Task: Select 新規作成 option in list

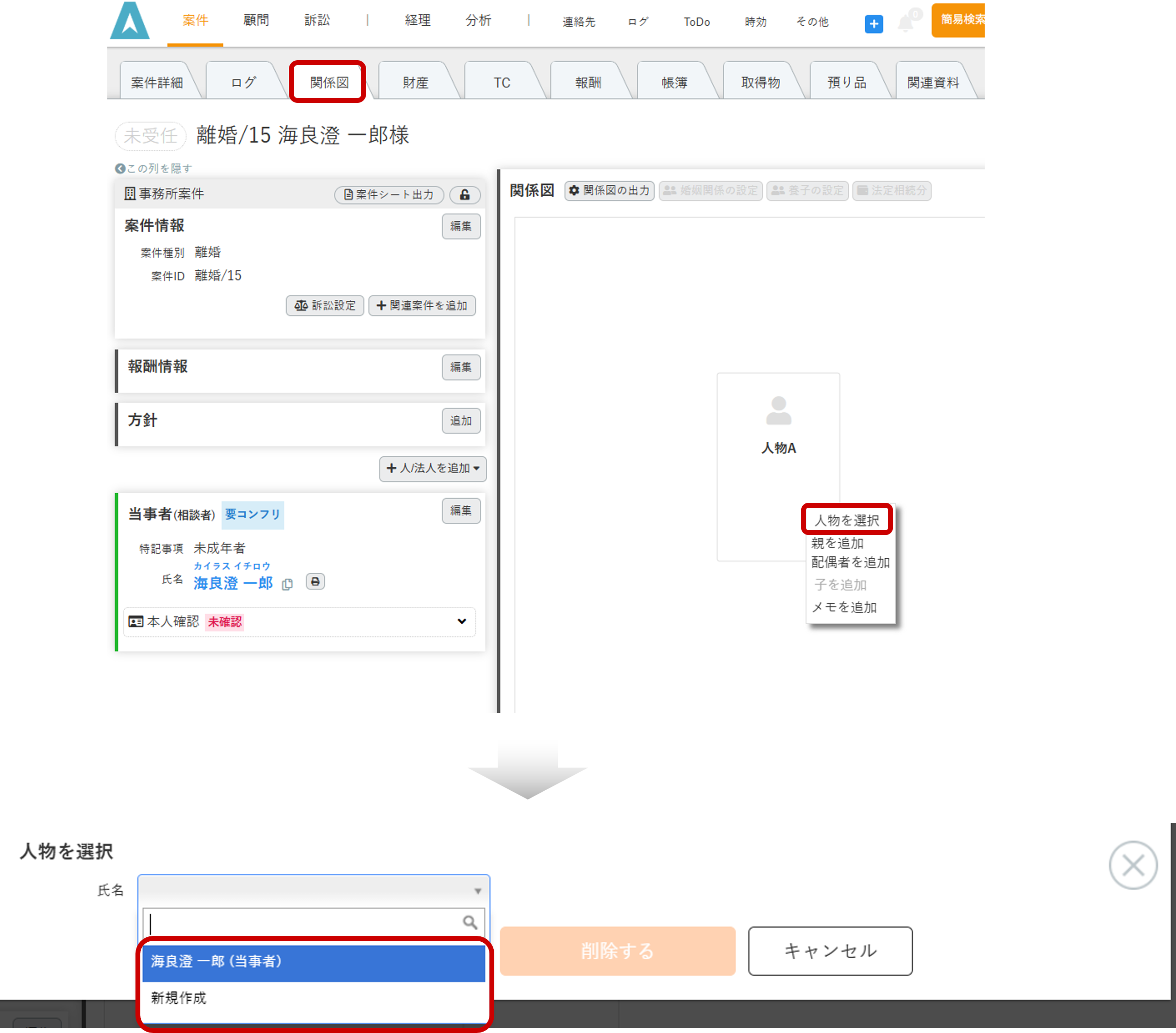Action: point(314,999)
